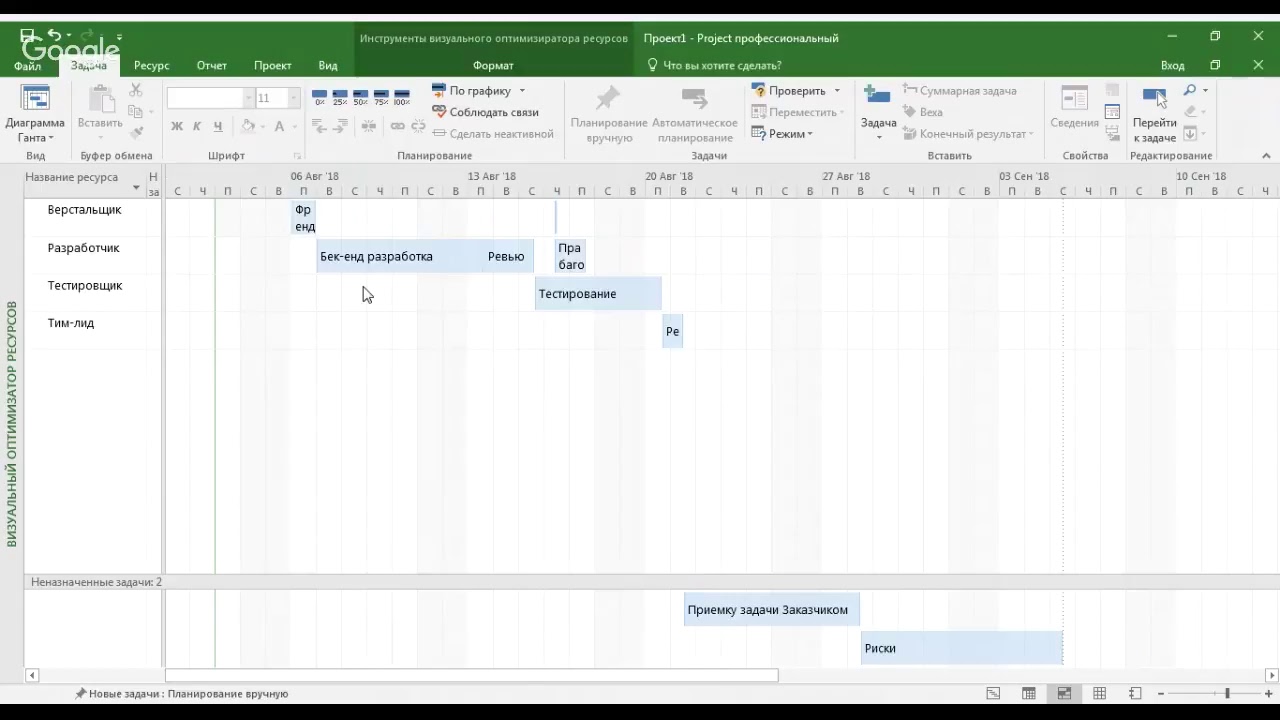Click the outdent task icon
1280x720 pixels.
(x=320, y=126)
